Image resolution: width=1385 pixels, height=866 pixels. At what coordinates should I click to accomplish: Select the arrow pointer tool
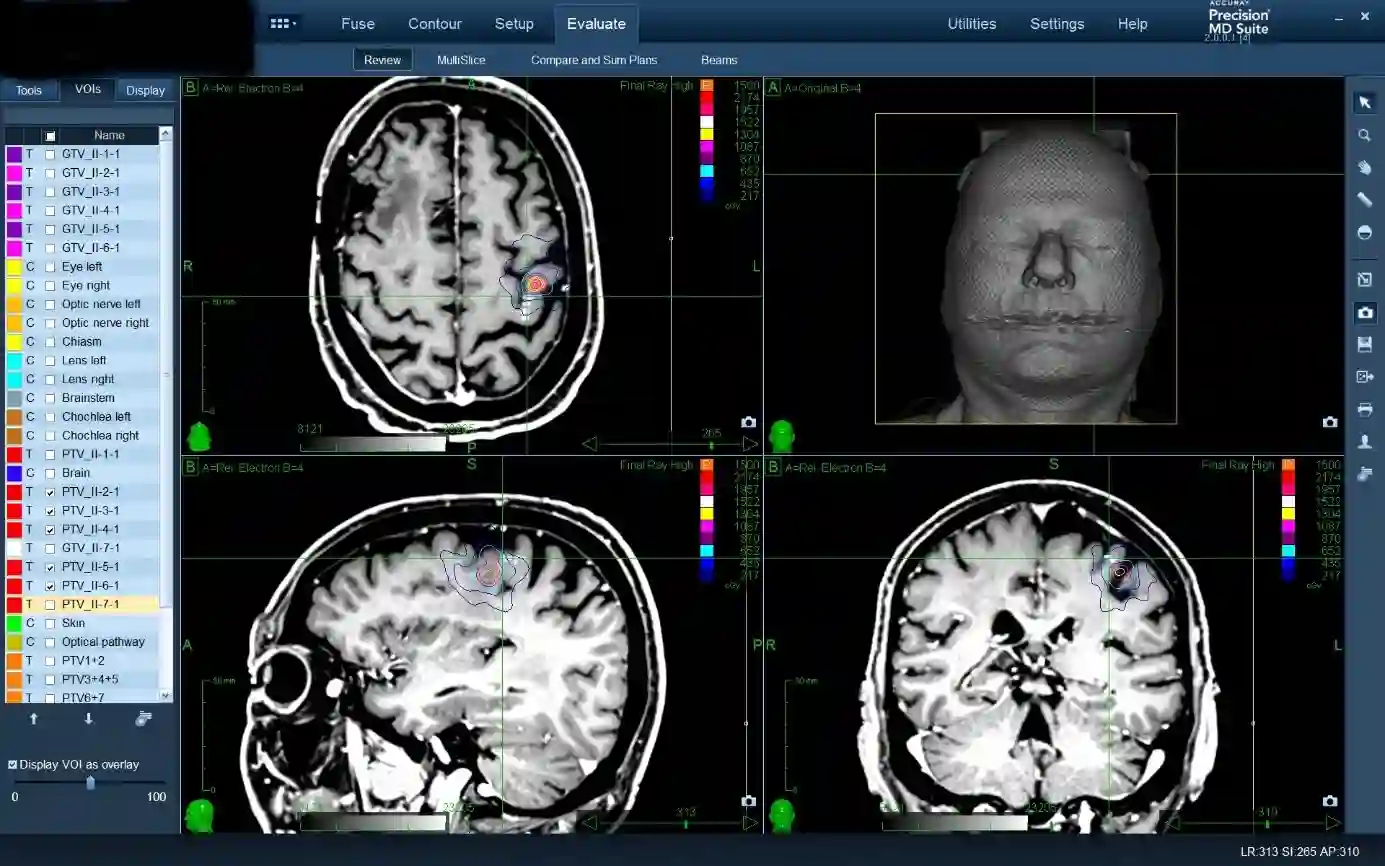1365,103
